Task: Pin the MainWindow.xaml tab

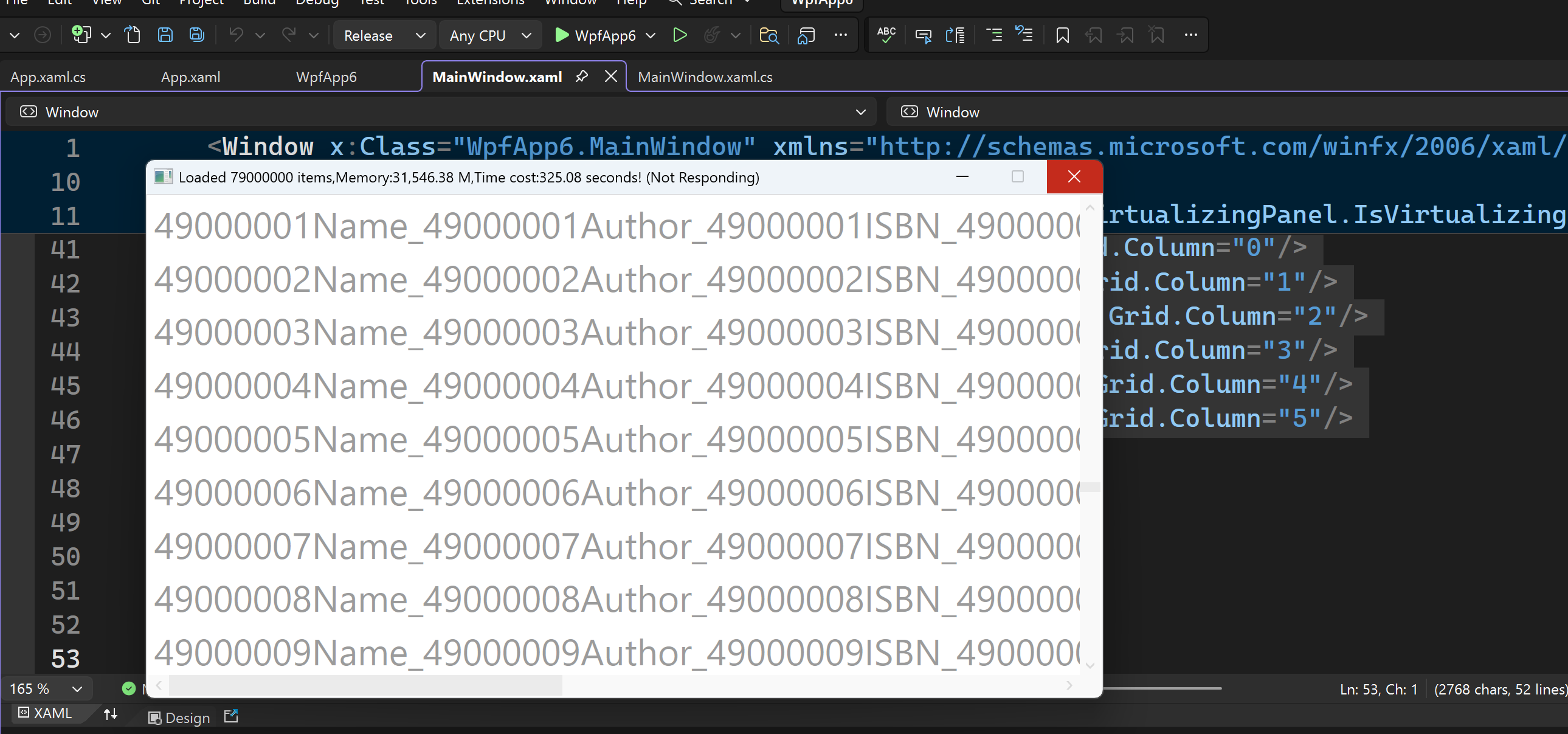Action: coord(582,76)
